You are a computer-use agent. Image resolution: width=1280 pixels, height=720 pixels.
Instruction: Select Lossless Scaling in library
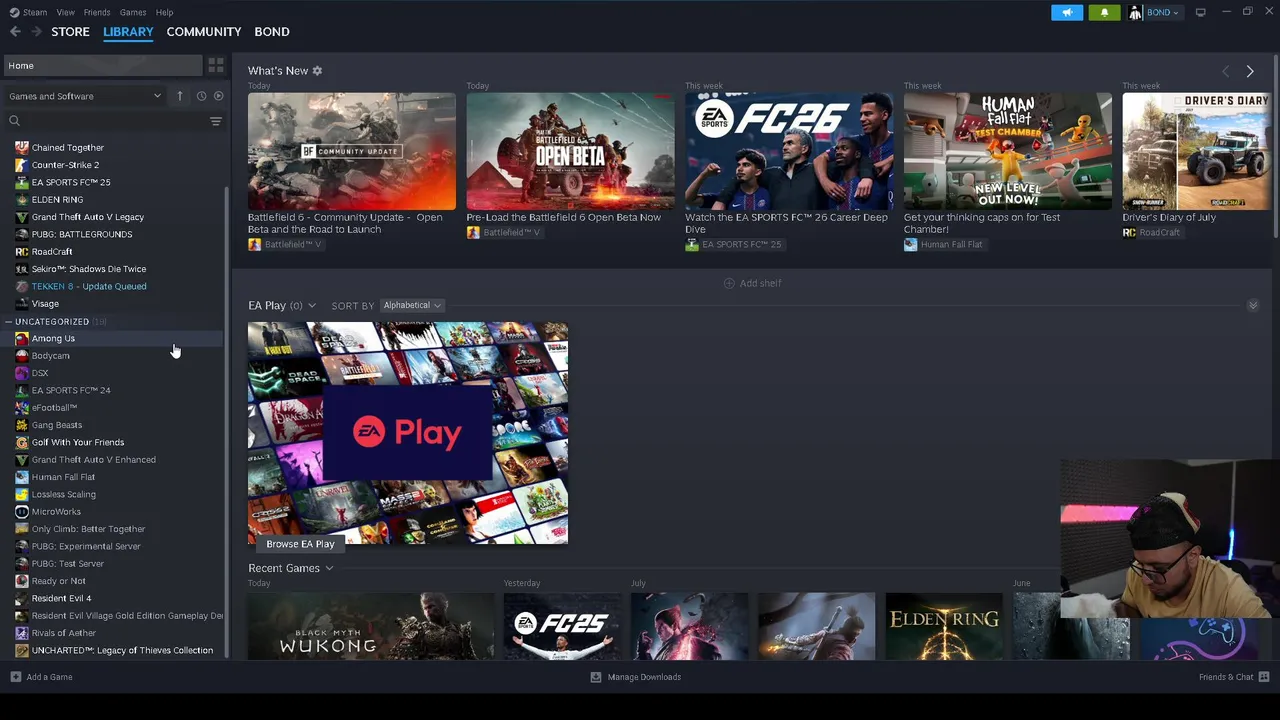(x=64, y=494)
